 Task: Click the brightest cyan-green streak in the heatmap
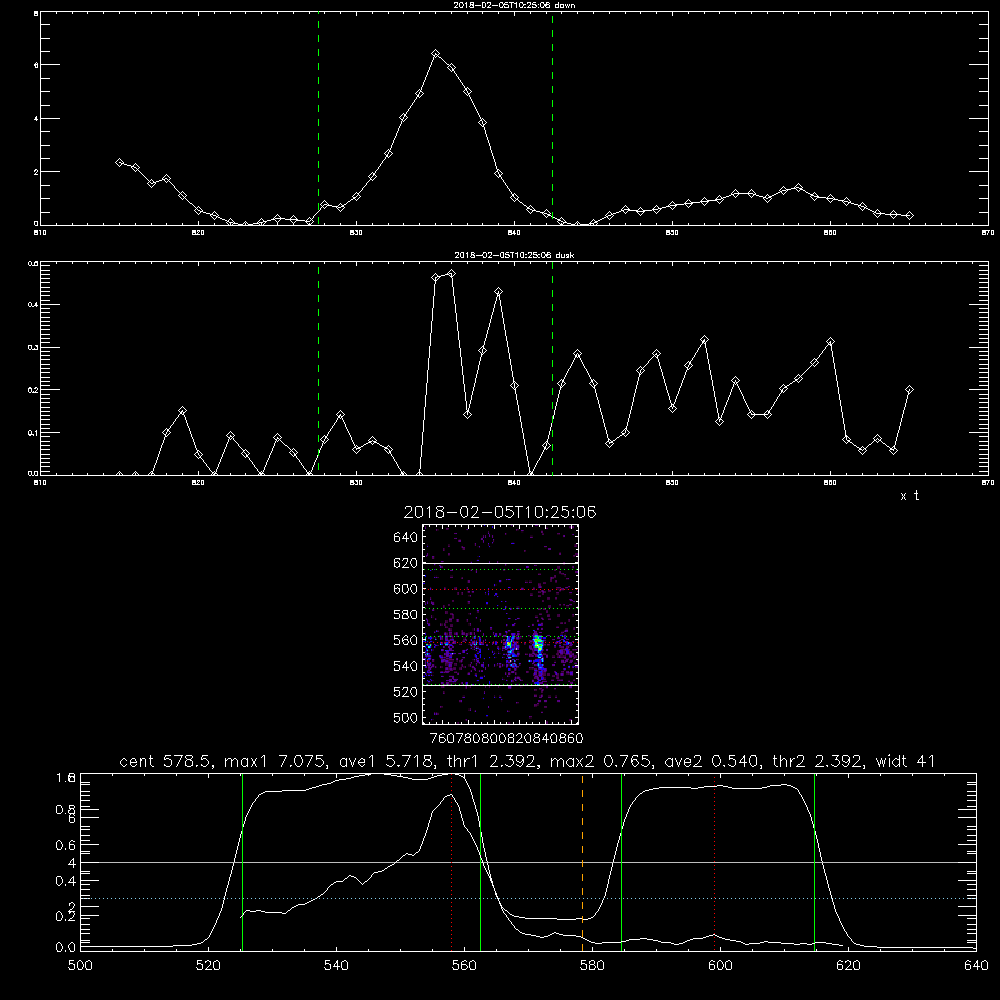tap(538, 645)
